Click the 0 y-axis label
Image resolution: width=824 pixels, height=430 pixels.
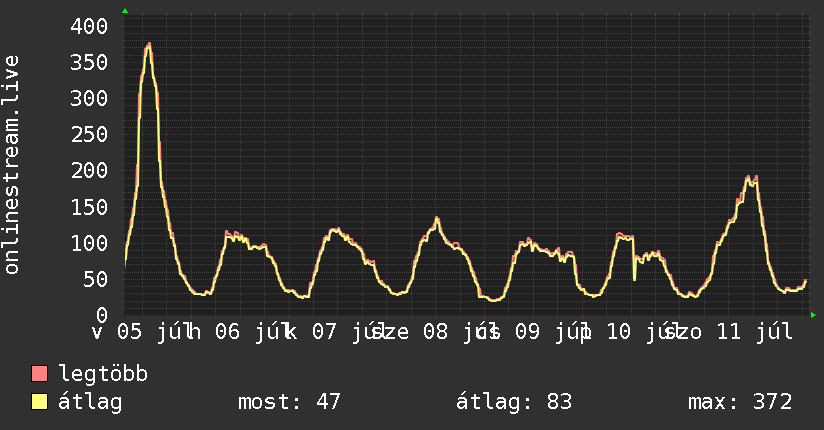pos(102,315)
